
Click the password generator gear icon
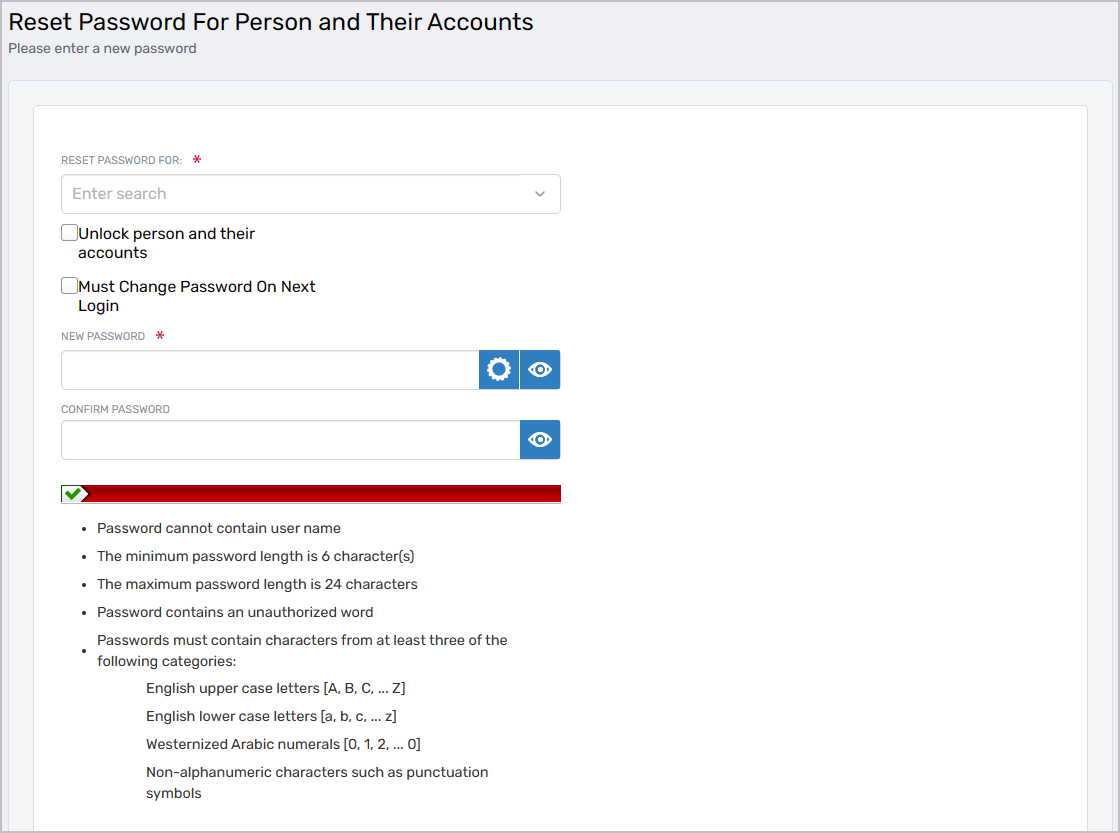point(498,369)
